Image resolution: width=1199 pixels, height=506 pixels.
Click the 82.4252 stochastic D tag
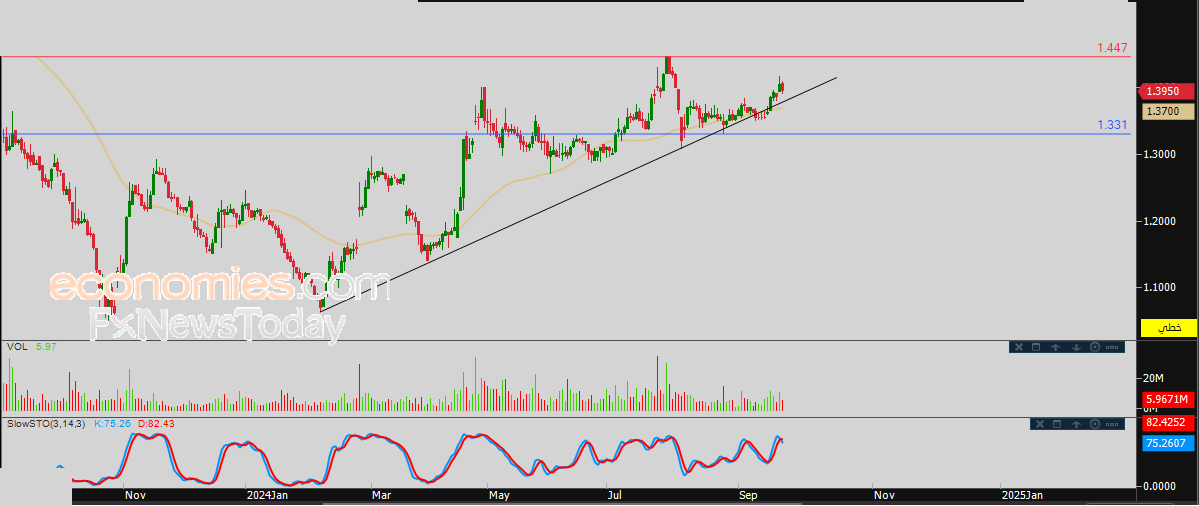click(1168, 421)
